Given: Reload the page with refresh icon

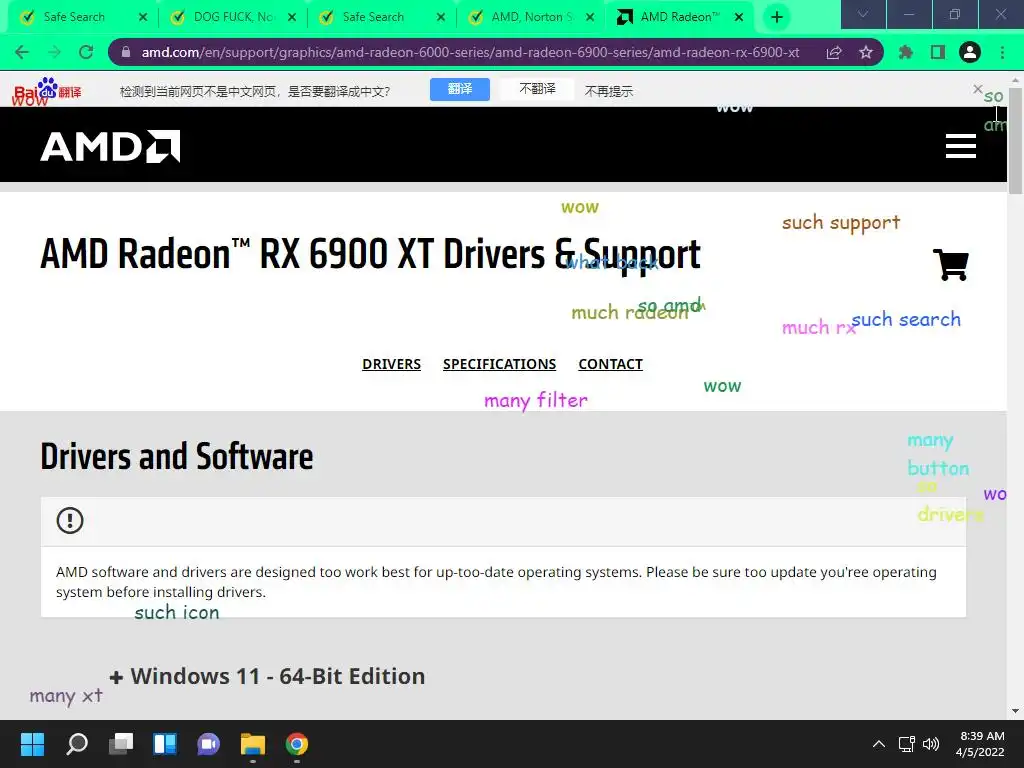Looking at the screenshot, I should click(x=86, y=52).
